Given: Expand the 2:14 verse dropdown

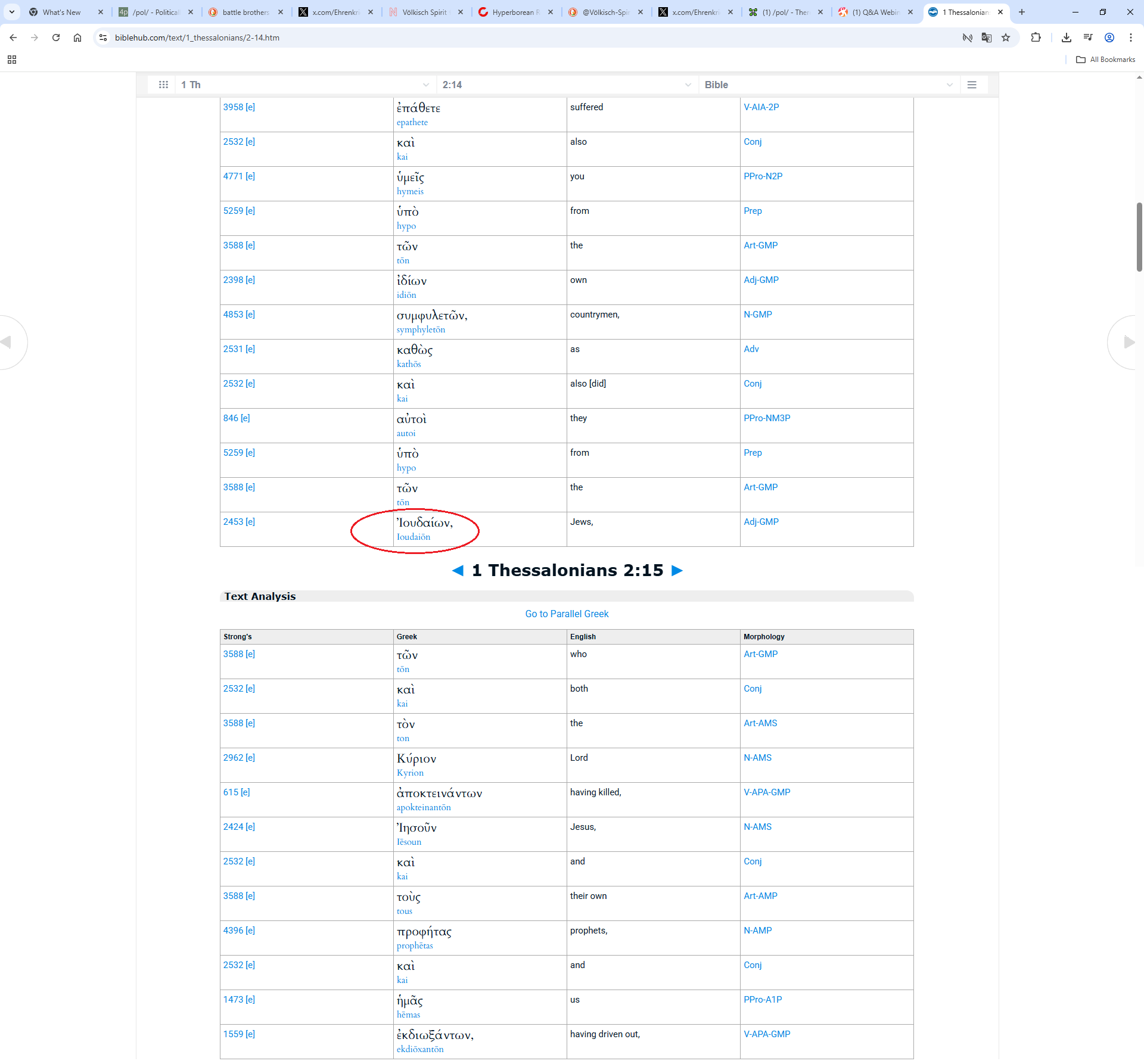Looking at the screenshot, I should pos(566,85).
